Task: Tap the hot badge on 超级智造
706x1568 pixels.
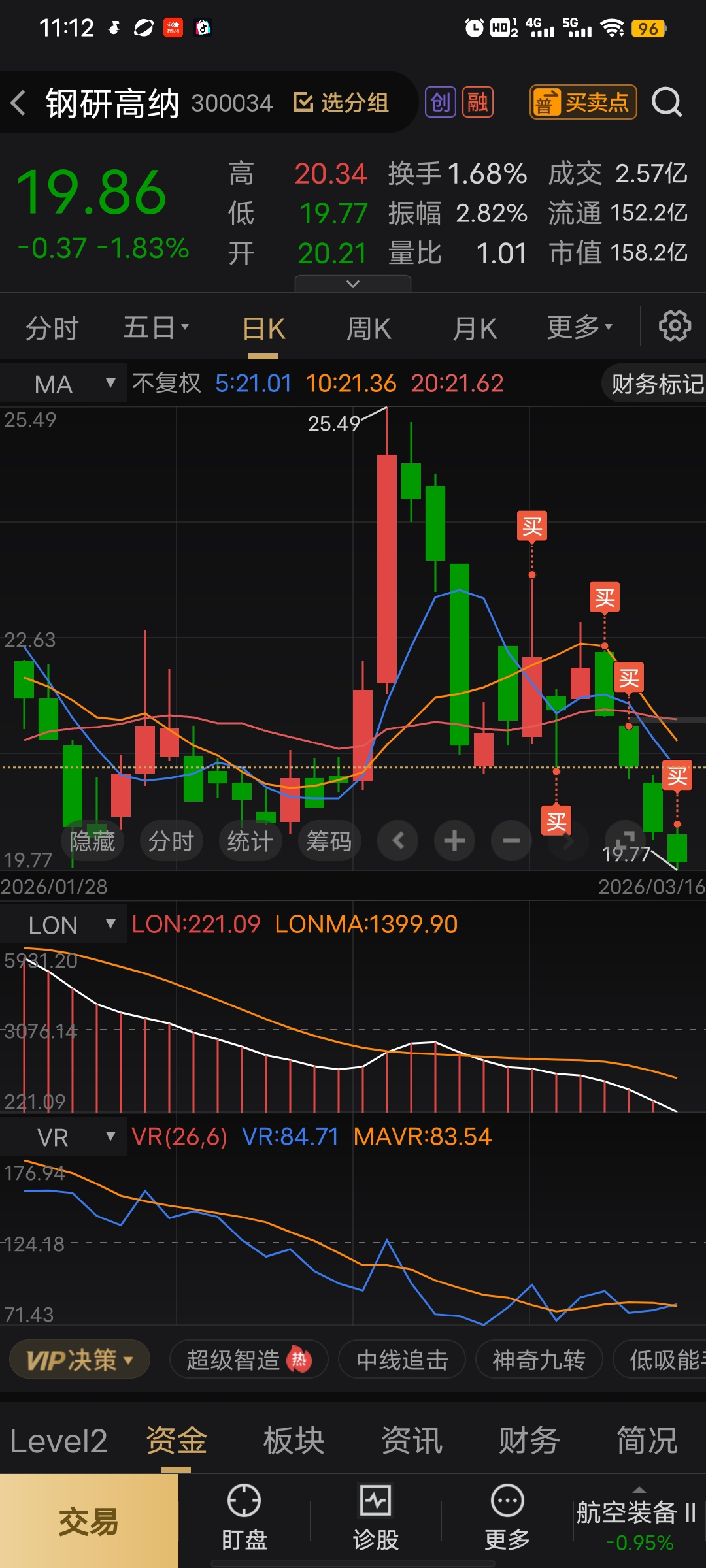Action: 299,1360
